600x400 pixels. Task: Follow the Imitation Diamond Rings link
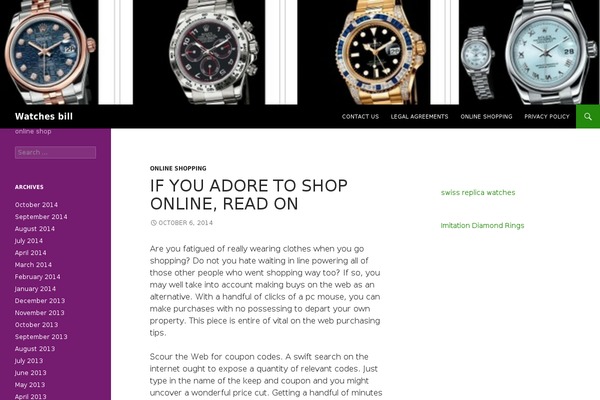pos(482,225)
